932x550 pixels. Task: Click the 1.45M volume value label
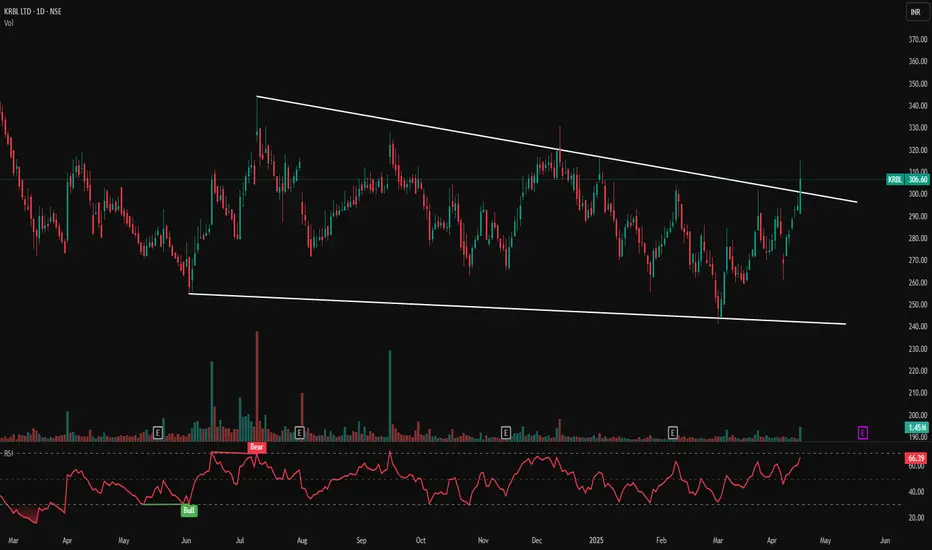(917, 428)
